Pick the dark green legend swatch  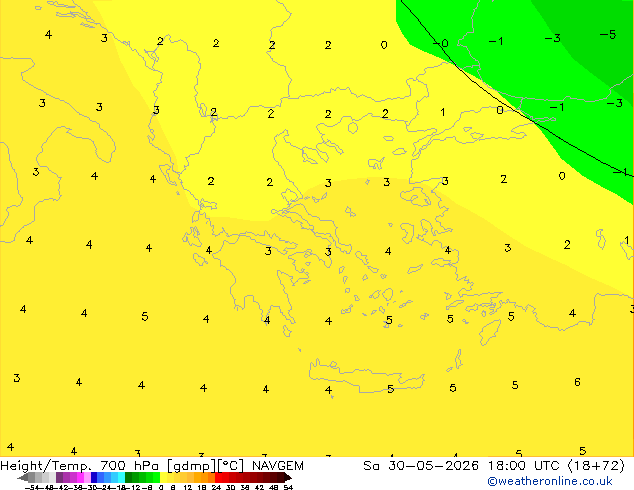click(128, 477)
